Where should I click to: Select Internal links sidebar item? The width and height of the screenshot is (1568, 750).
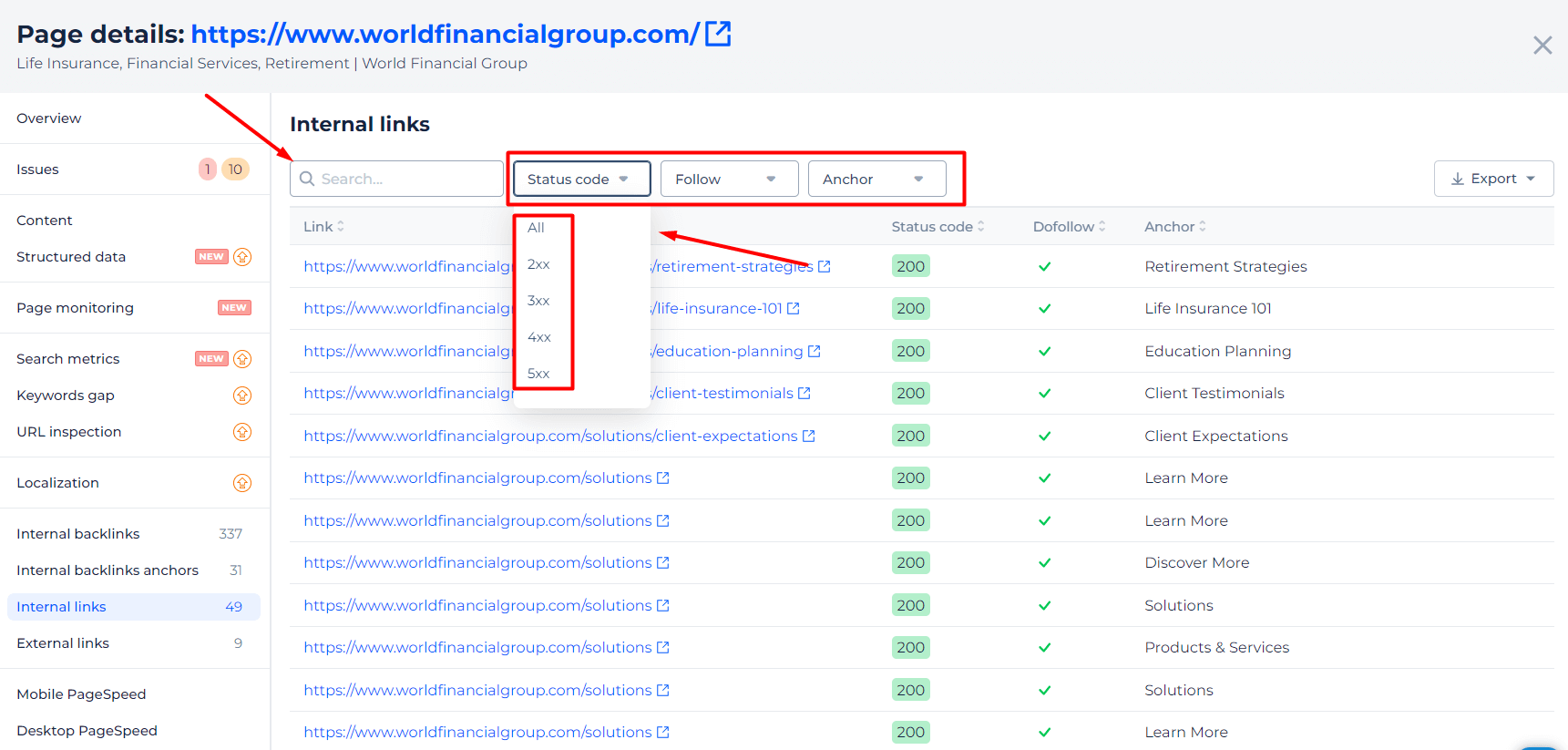[134, 607]
